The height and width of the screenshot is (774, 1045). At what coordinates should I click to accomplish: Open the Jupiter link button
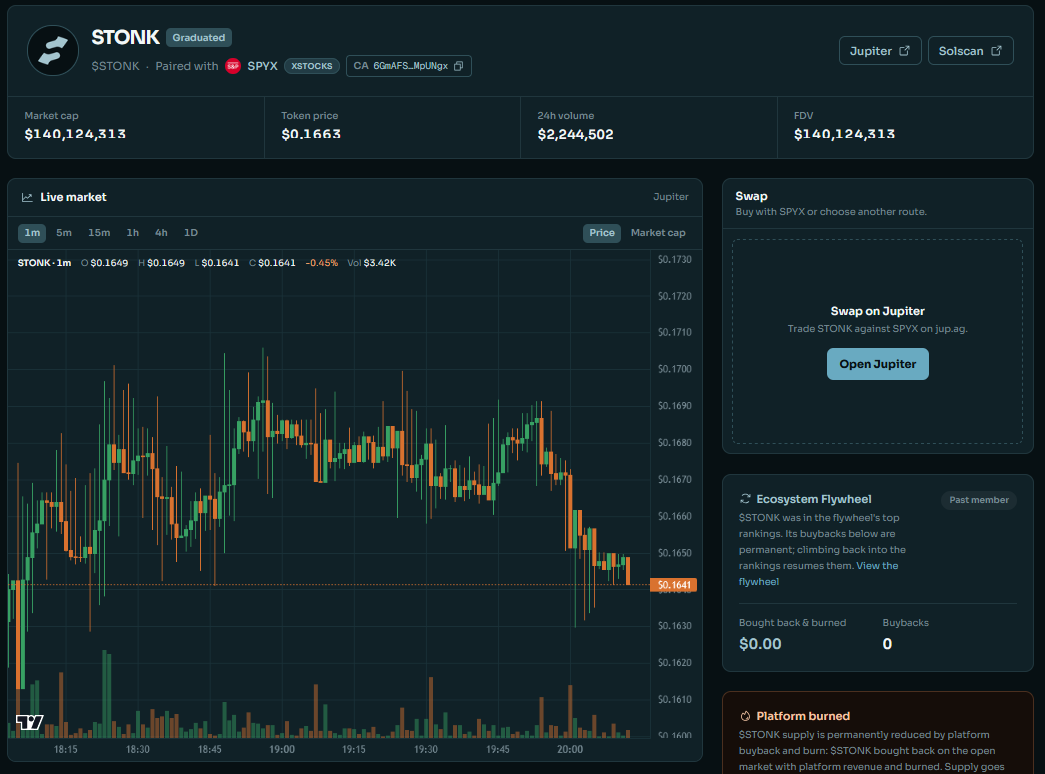[880, 51]
